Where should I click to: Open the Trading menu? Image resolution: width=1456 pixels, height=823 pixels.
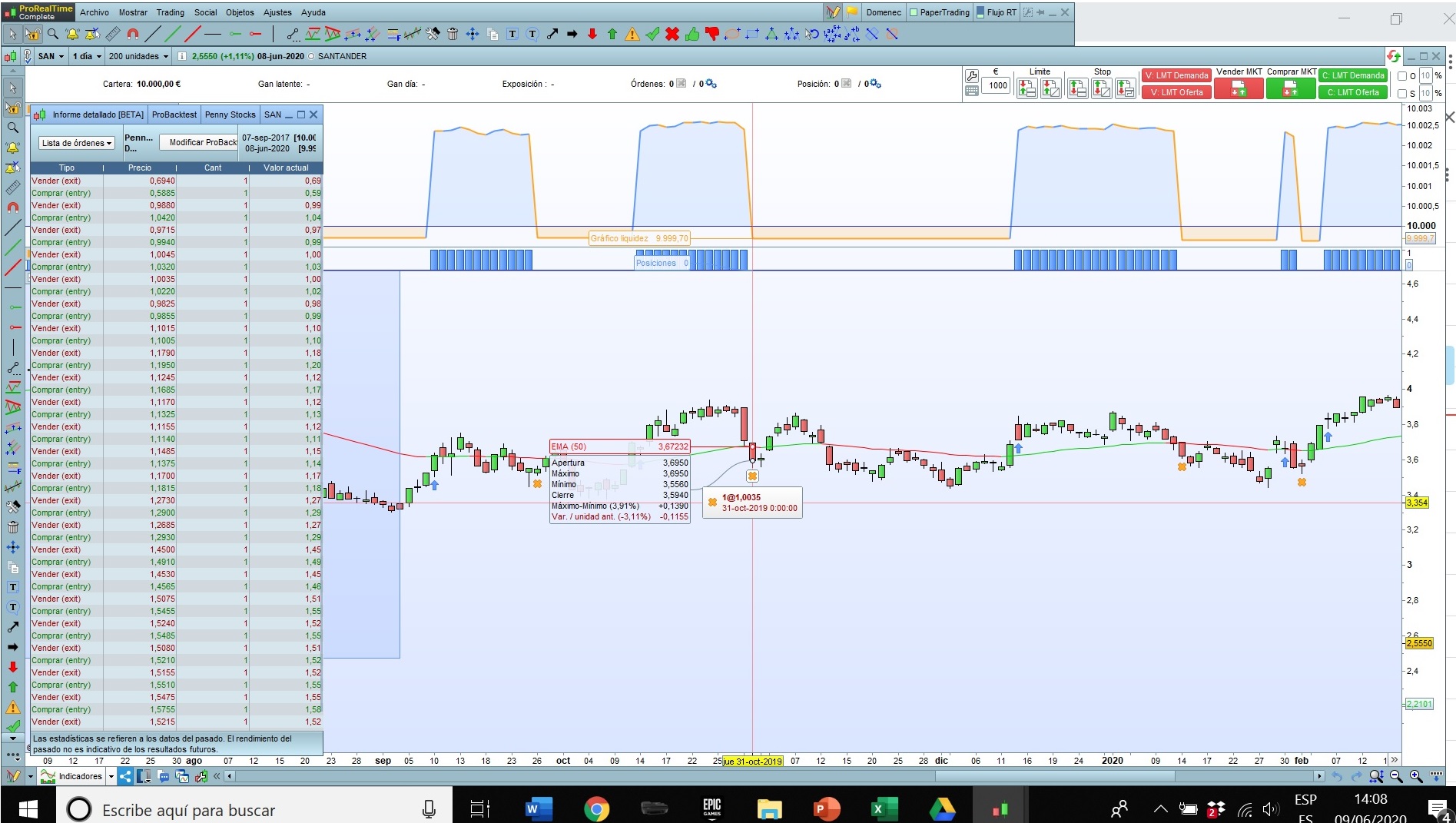tap(171, 12)
